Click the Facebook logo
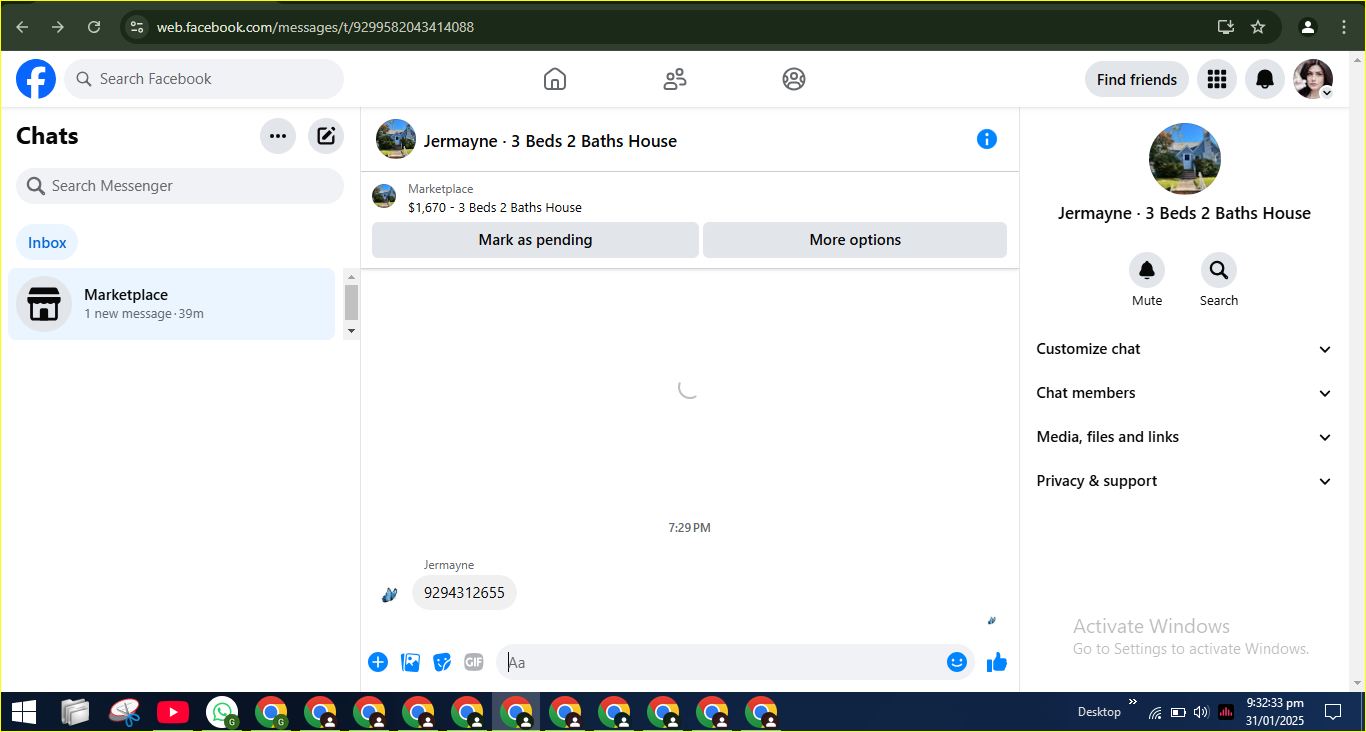 point(36,79)
